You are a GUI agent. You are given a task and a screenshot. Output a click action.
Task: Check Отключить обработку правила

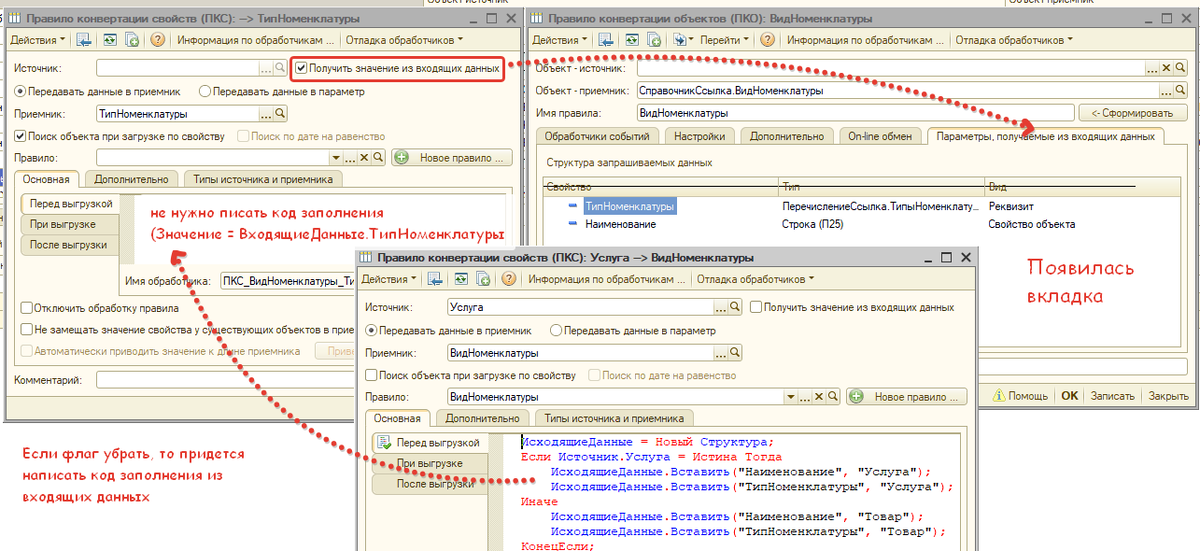click(x=26, y=308)
